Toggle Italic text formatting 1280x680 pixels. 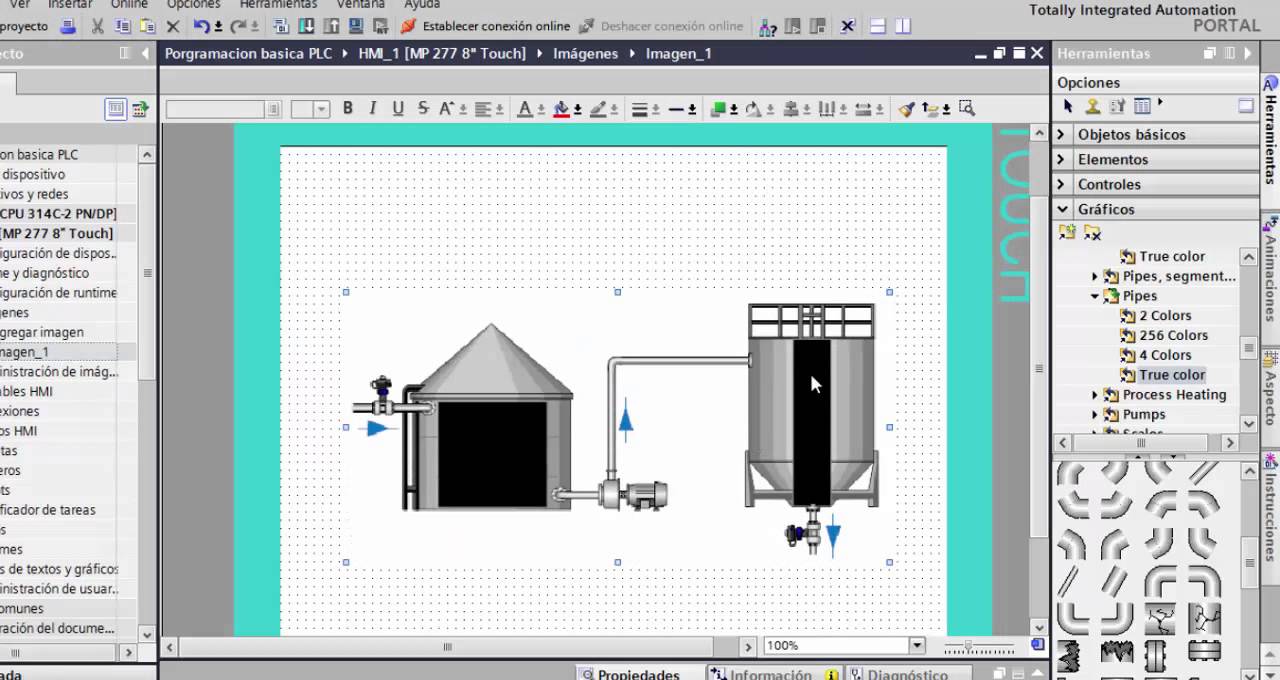pos(373,109)
